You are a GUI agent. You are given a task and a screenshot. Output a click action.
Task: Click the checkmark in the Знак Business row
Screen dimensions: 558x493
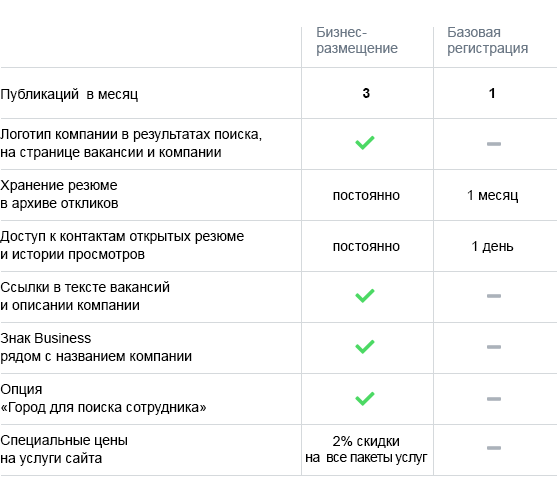click(365, 347)
